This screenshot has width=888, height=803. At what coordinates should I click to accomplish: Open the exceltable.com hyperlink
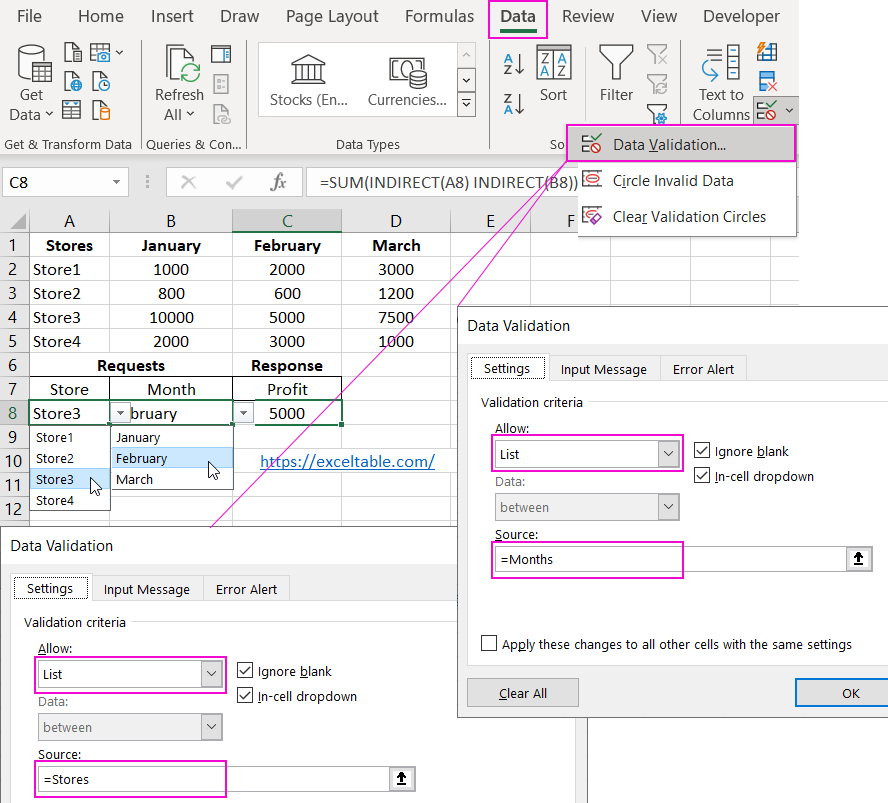[x=347, y=461]
